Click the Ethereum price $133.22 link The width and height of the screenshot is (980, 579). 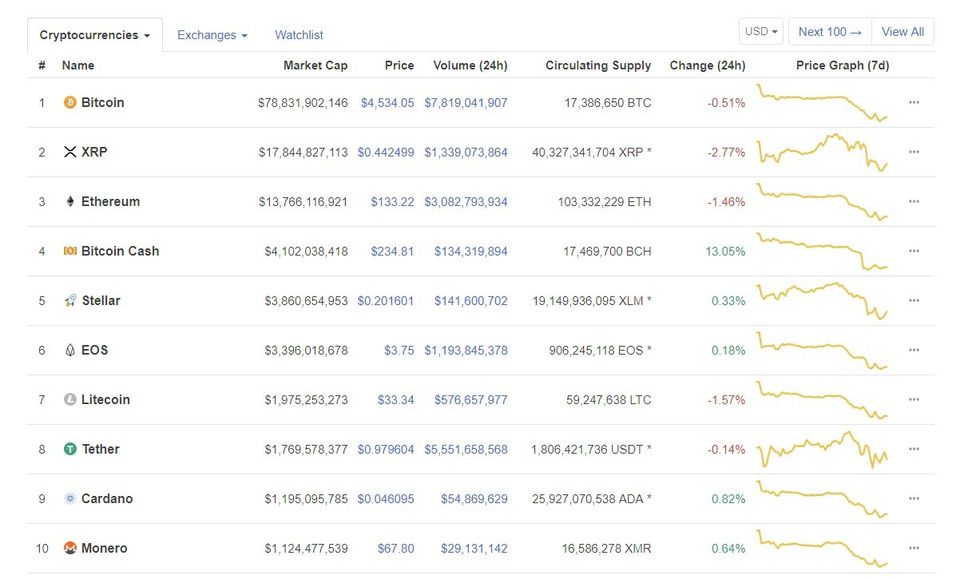(392, 202)
